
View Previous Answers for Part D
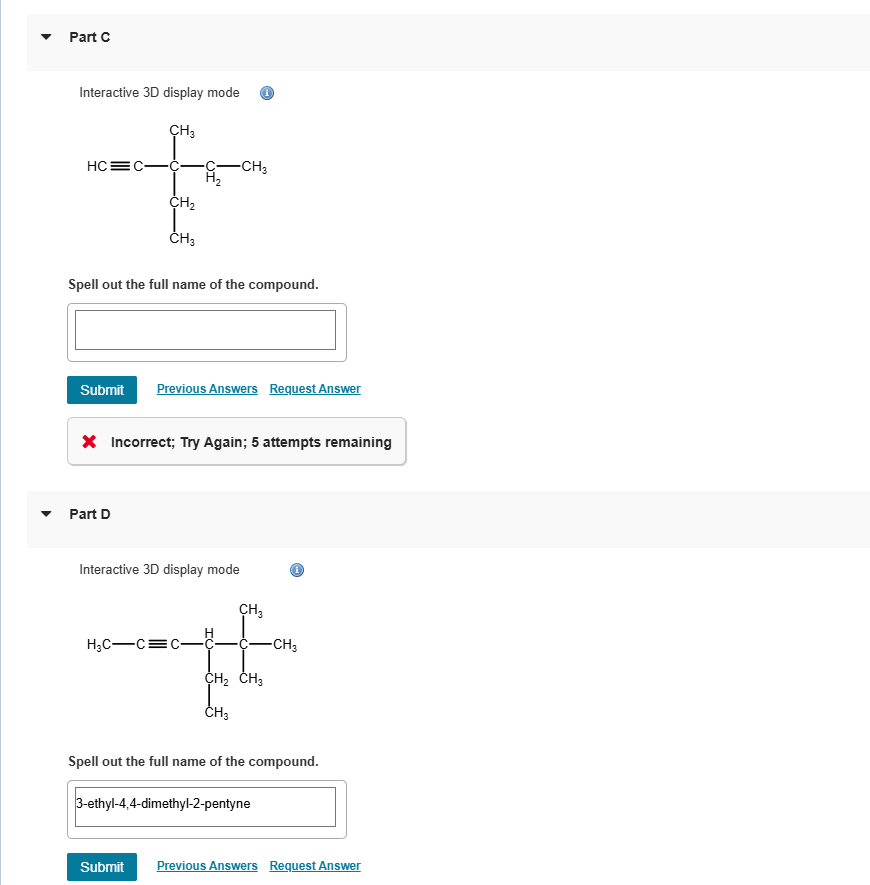pos(207,865)
